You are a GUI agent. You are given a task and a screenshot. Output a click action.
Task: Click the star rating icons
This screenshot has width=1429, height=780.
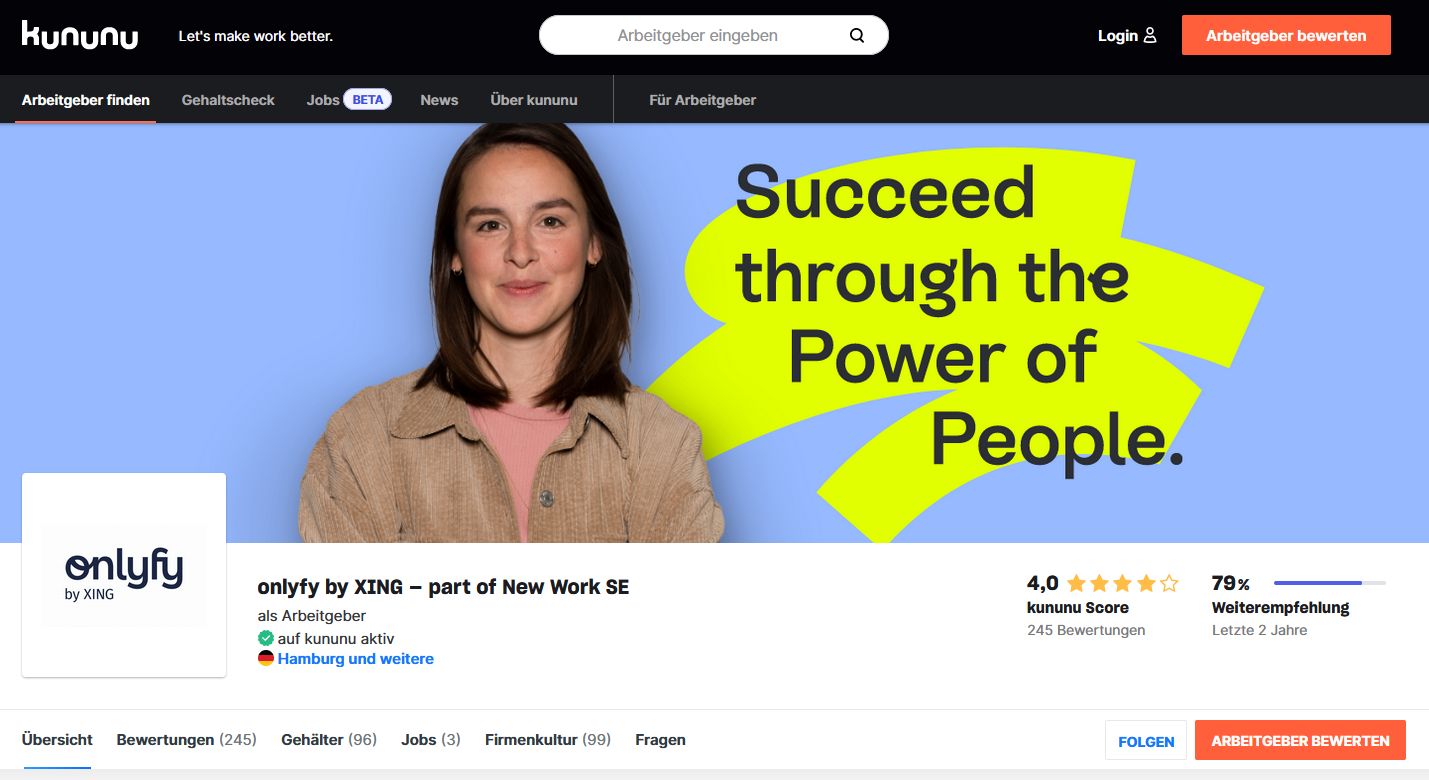coord(1123,583)
